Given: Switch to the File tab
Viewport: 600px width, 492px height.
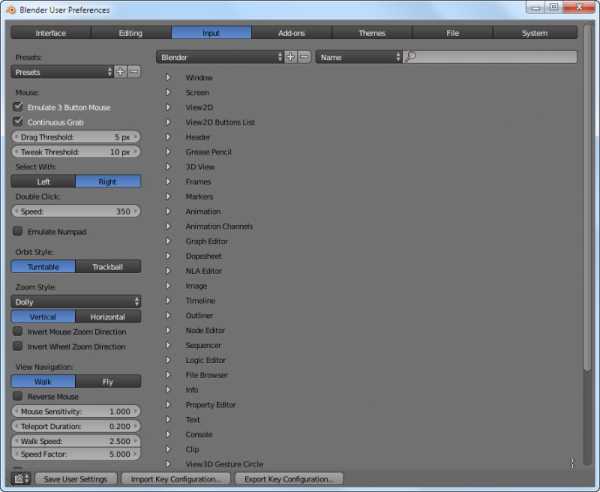Looking at the screenshot, I should click(453, 33).
